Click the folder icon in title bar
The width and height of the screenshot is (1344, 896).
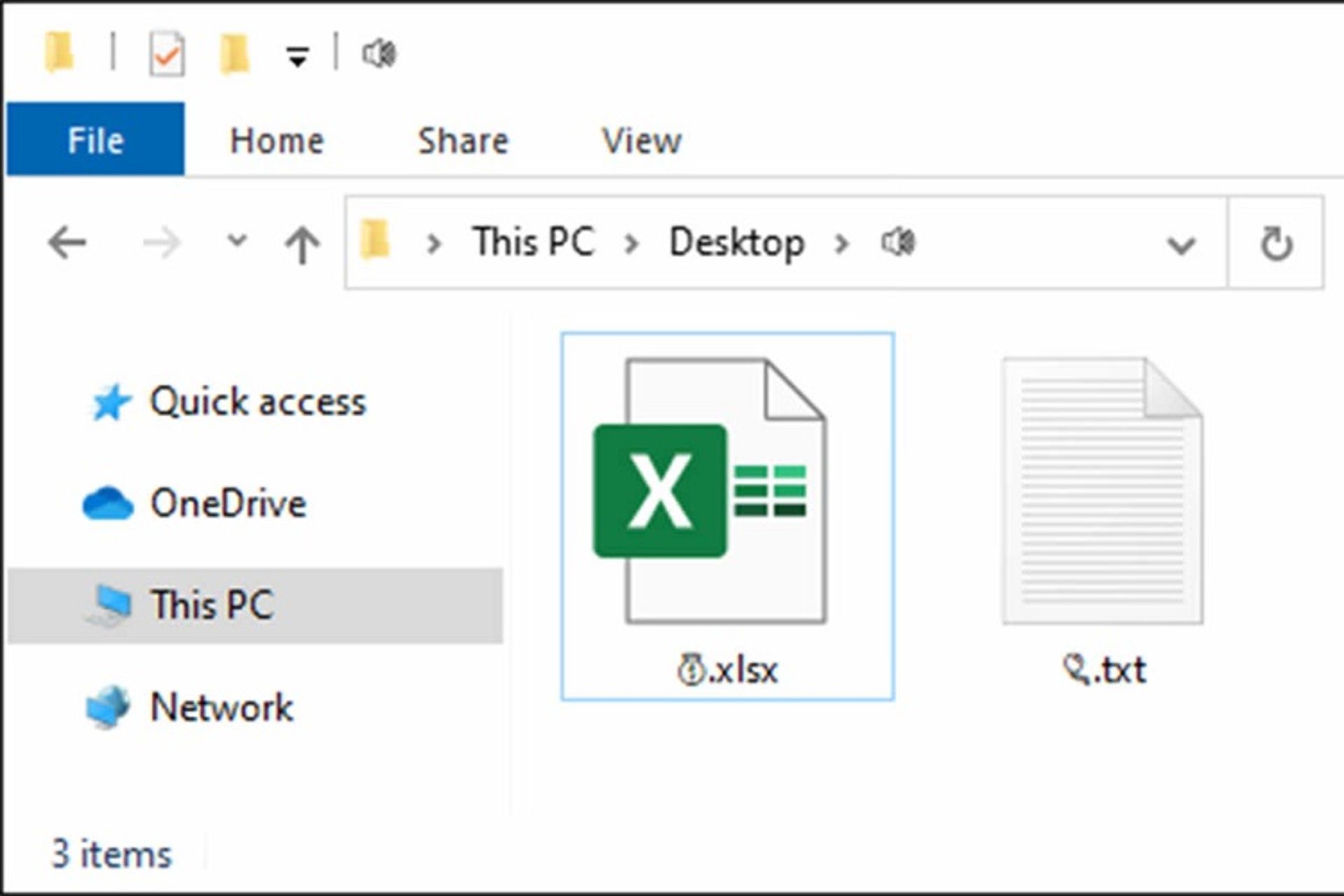[59, 52]
